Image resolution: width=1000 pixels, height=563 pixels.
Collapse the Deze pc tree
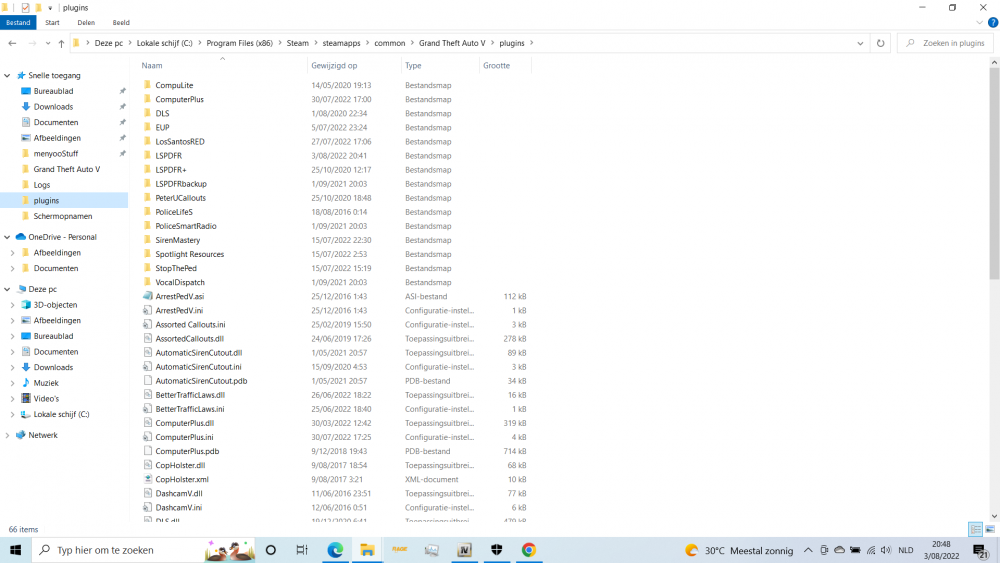point(7,289)
